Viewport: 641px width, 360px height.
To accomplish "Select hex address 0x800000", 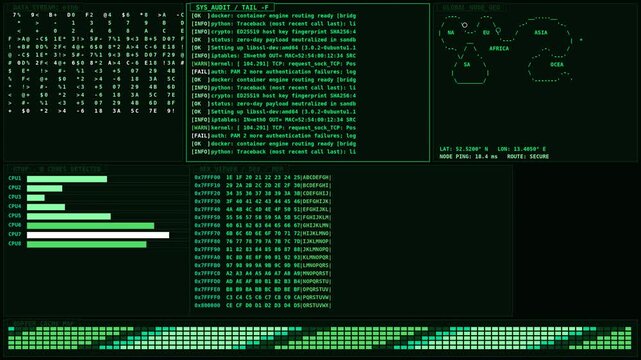I will pos(207,305).
